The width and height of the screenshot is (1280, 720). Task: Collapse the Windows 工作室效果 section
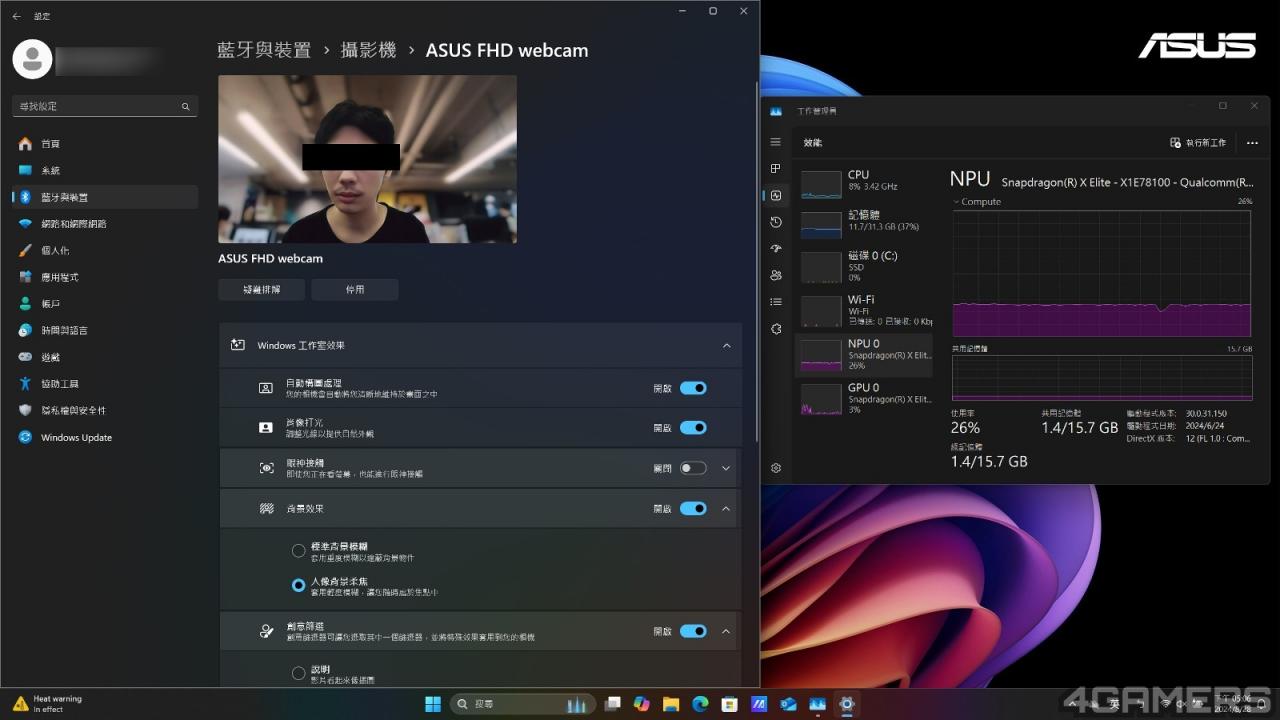[x=726, y=345]
